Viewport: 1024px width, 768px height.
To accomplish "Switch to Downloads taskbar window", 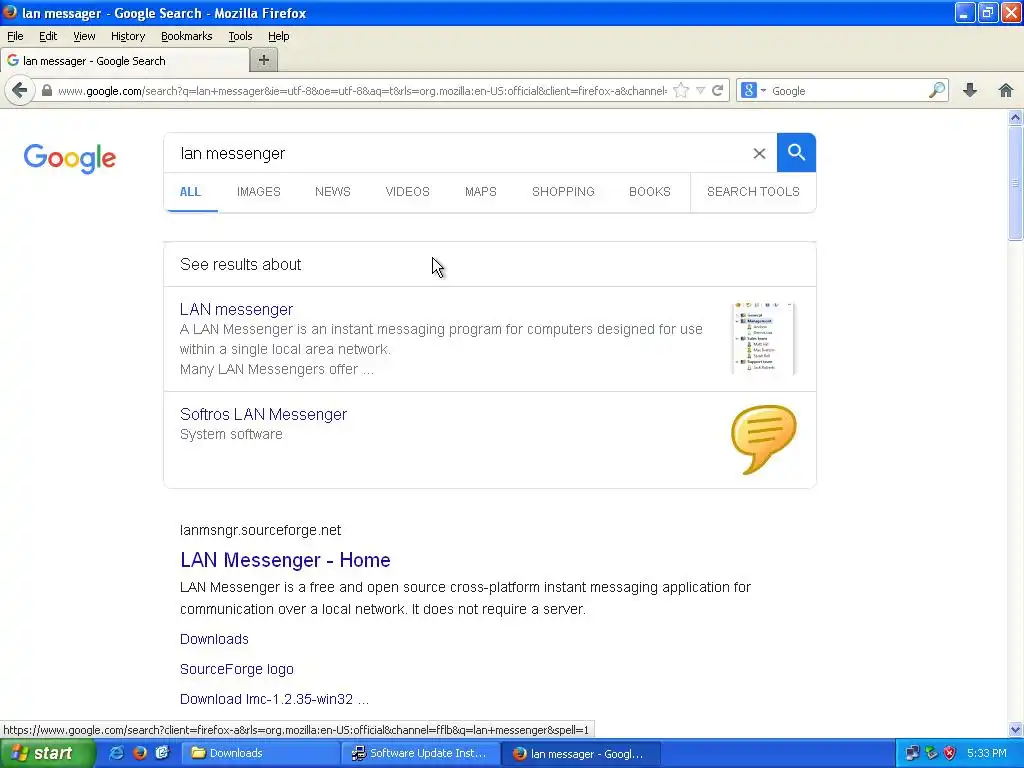I will pyautogui.click(x=259, y=753).
